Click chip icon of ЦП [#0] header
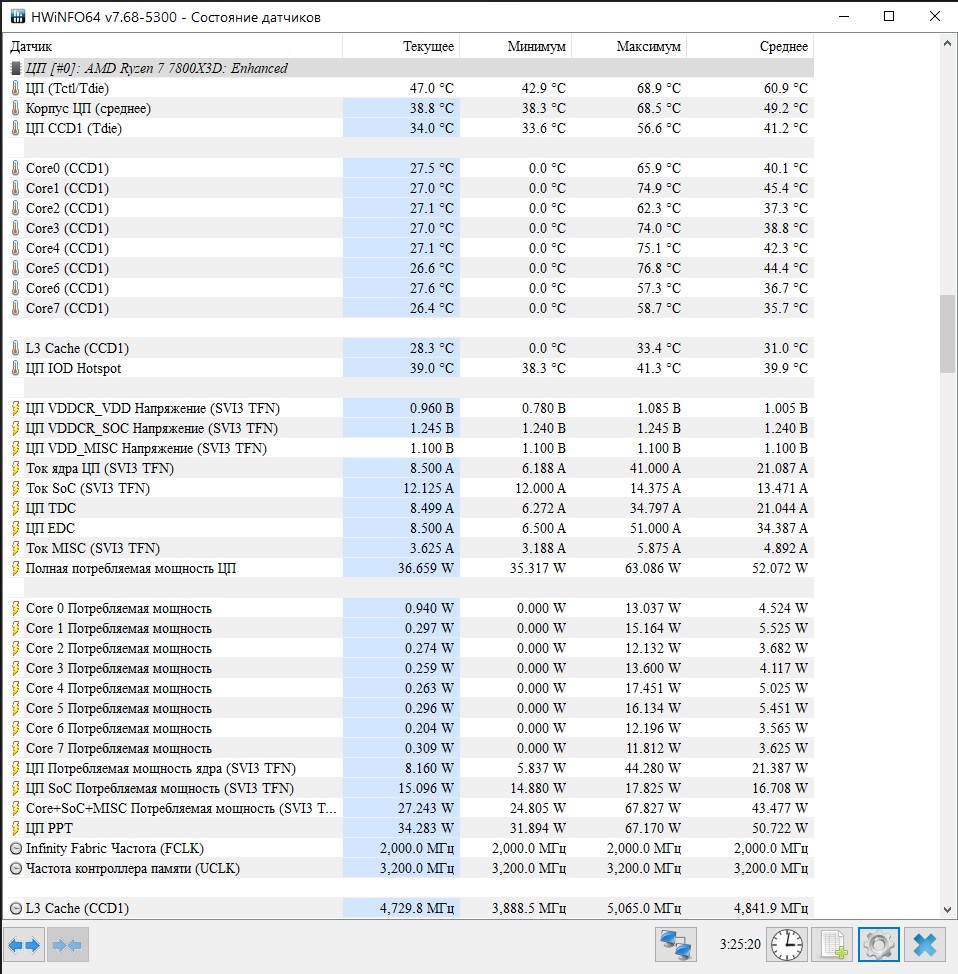958x974 pixels. pos(16,68)
